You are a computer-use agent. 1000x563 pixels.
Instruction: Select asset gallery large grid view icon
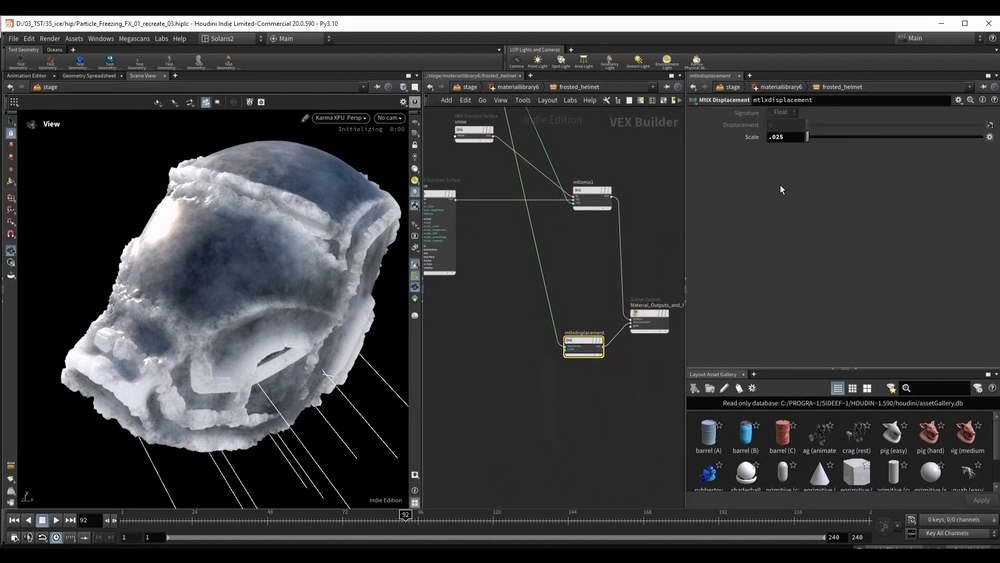point(867,388)
